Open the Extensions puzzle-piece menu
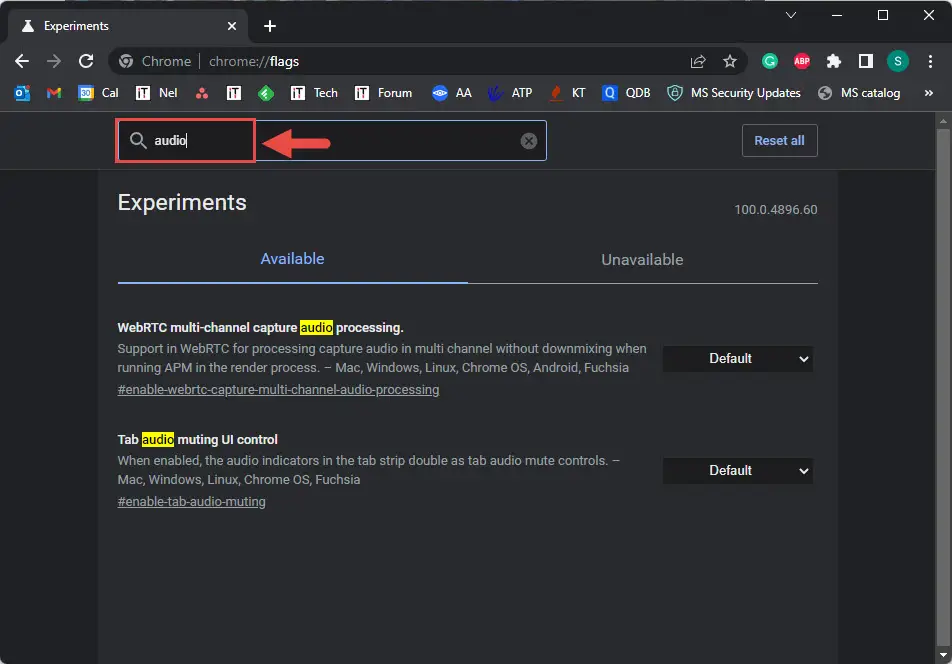Image resolution: width=952 pixels, height=664 pixels. click(x=834, y=61)
